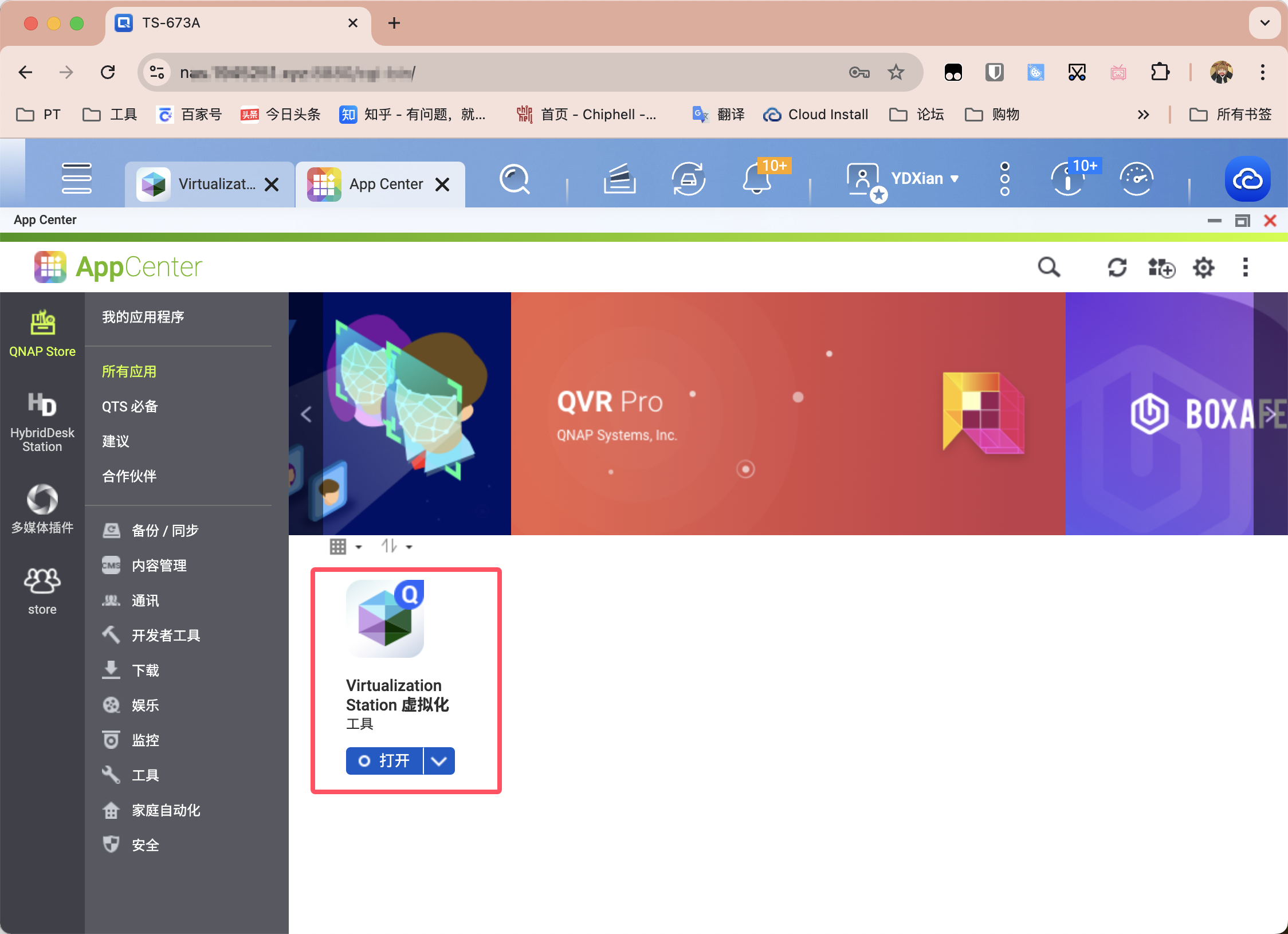Open 内容管理 category
Viewport: 1288px width, 934px height.
(144, 565)
